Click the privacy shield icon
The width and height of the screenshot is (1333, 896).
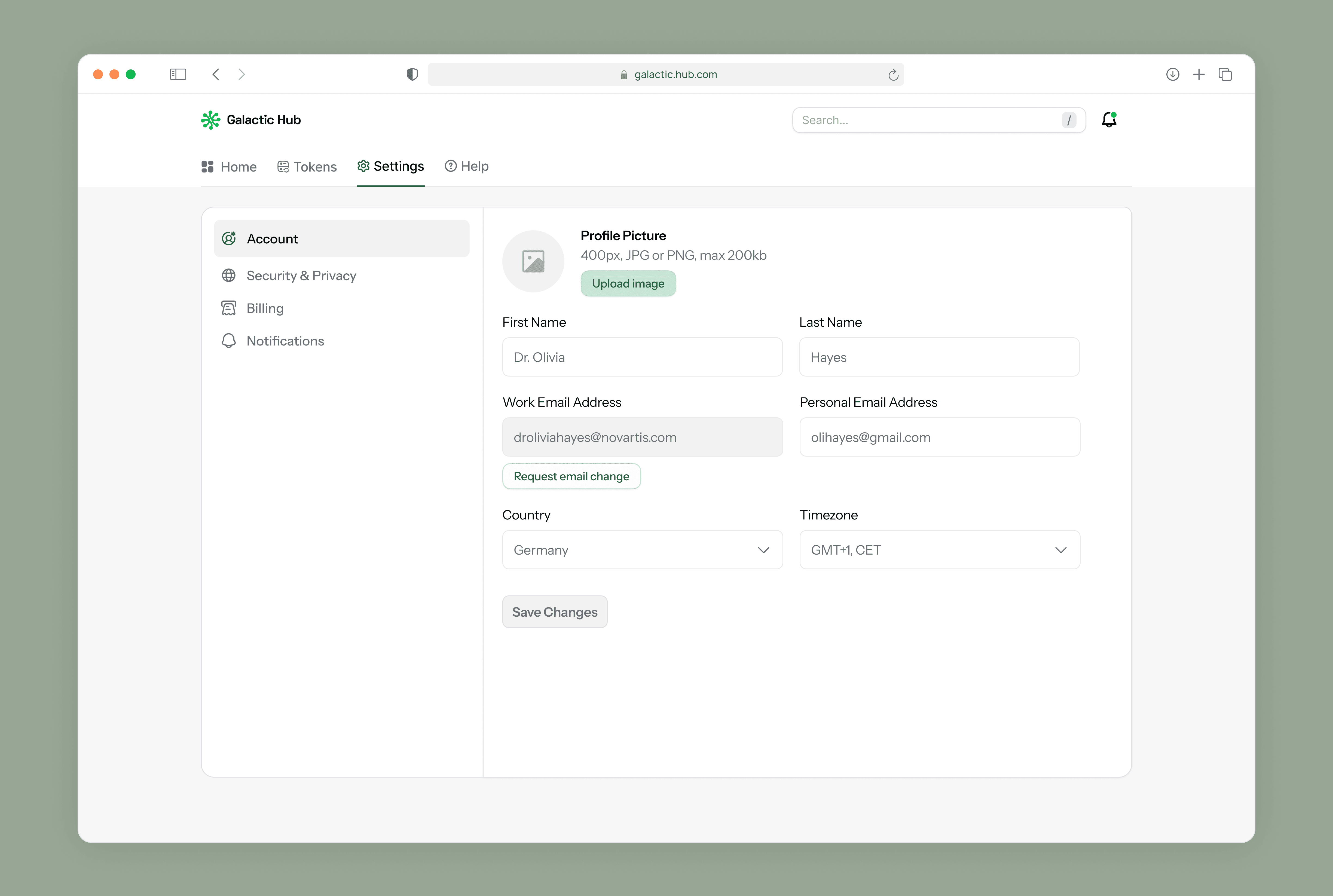point(412,74)
